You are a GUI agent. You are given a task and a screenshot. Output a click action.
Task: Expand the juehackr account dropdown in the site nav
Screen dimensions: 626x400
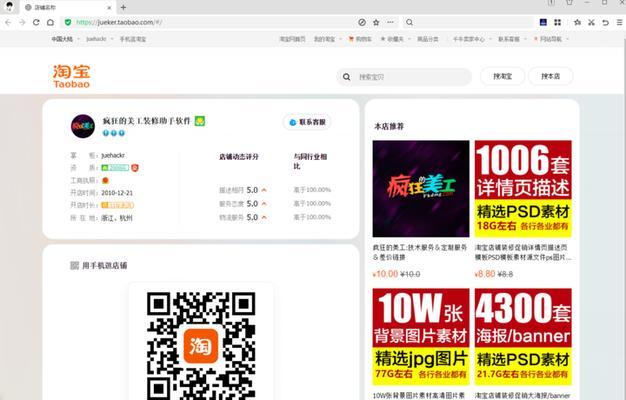click(x=99, y=39)
